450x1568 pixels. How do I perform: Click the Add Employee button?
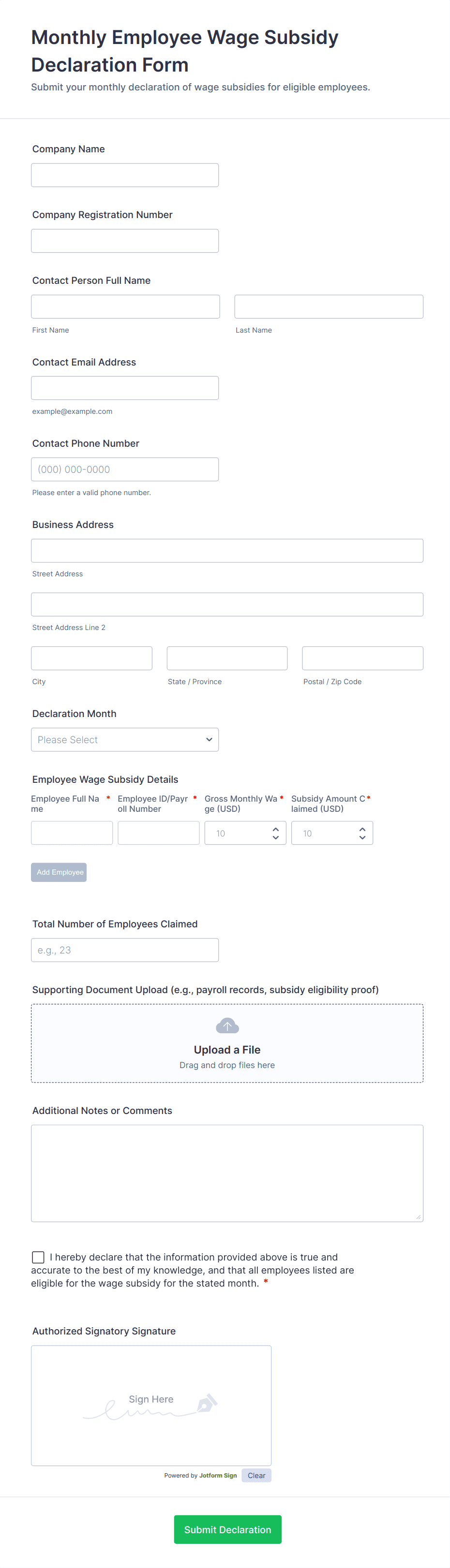tap(59, 872)
